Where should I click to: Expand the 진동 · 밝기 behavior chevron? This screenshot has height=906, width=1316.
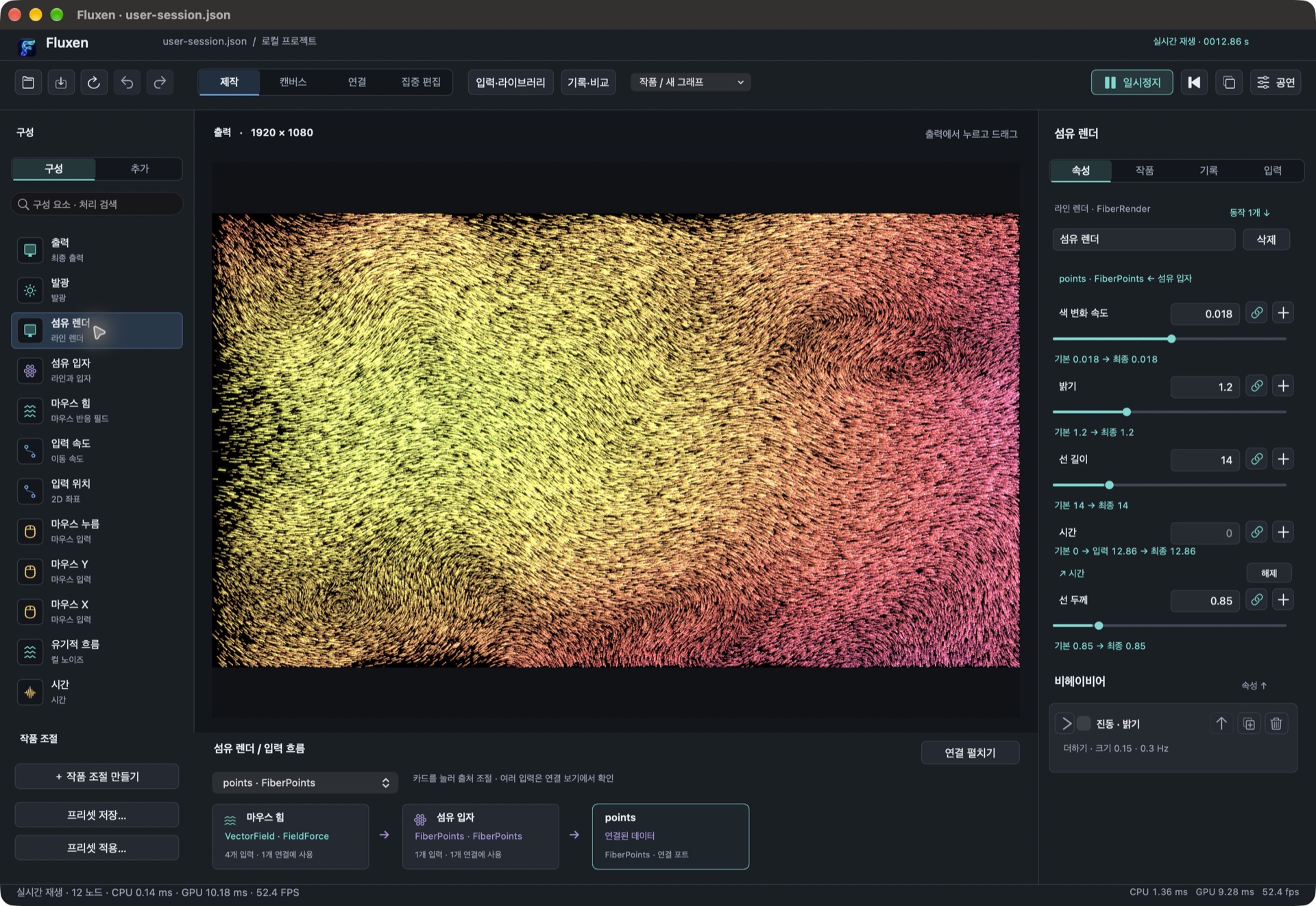coord(1066,724)
